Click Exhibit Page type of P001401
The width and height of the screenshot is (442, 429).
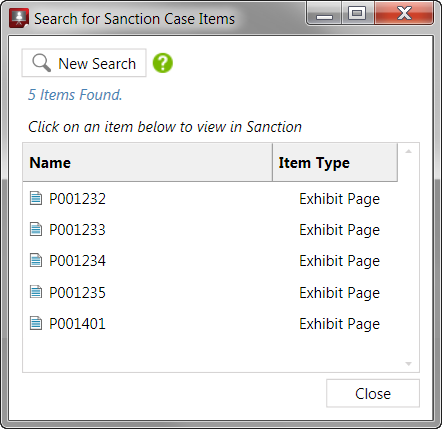(x=339, y=324)
